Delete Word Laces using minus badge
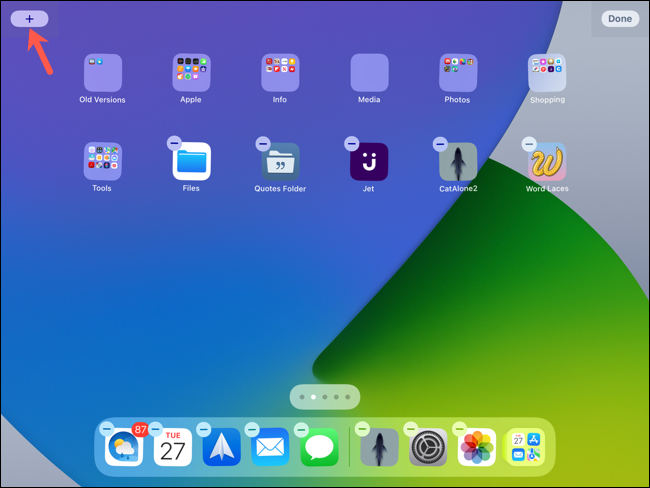 tap(529, 144)
